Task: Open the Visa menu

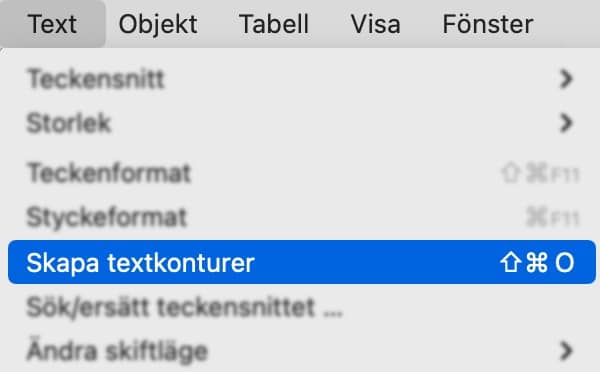Action: pos(375,24)
